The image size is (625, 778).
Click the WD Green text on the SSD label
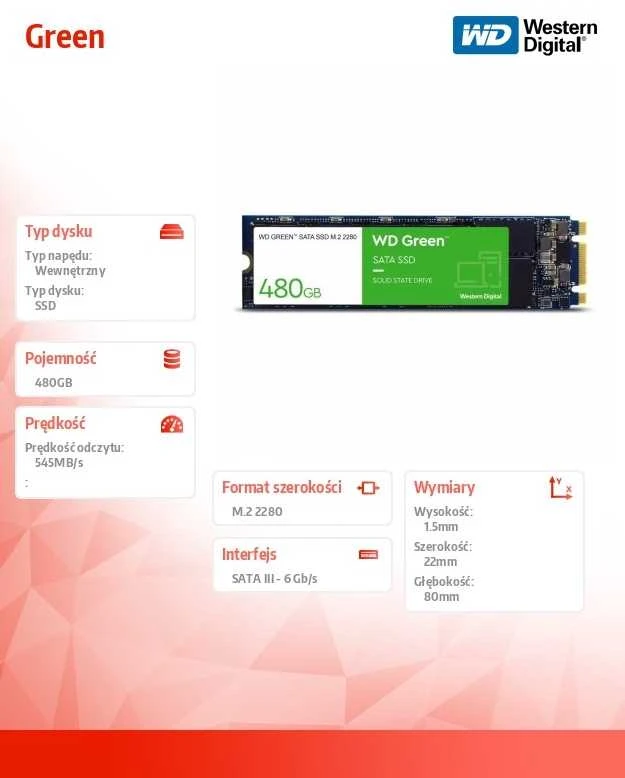[x=409, y=241]
